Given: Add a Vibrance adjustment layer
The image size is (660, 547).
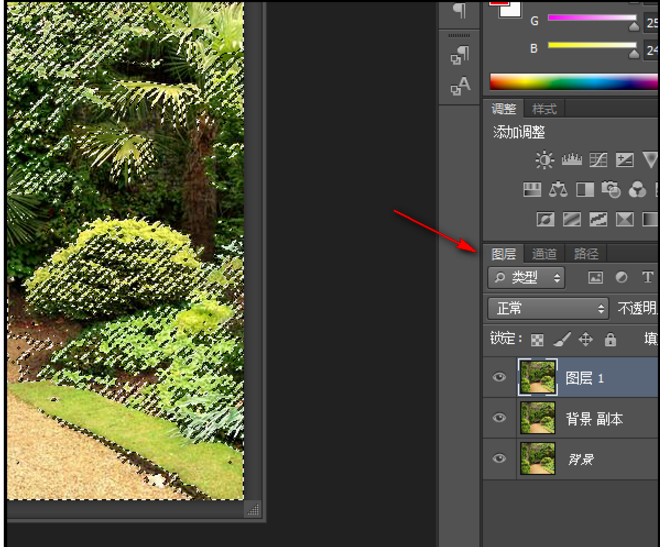Looking at the screenshot, I should [x=650, y=160].
